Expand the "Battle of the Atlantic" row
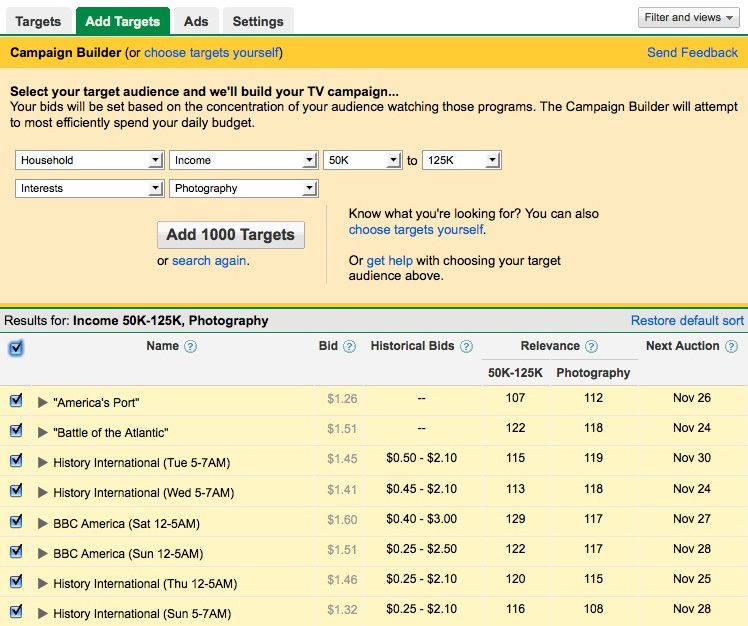This screenshot has width=748, height=626. coord(42,432)
